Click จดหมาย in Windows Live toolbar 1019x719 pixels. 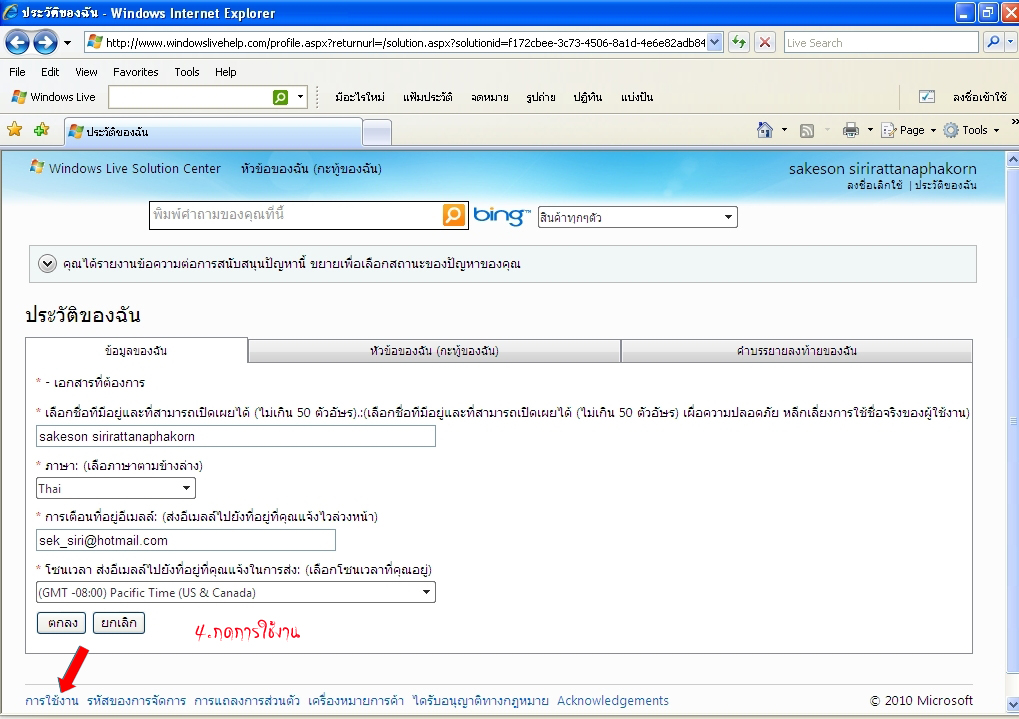coord(490,98)
